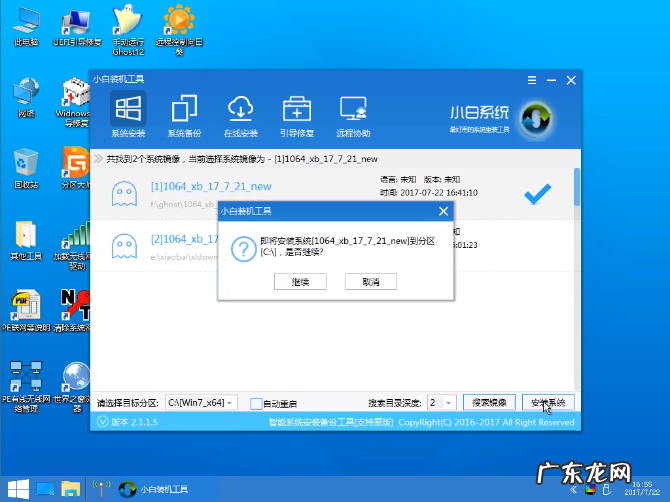670x502 pixels.
Task: Click the 安装系统 button
Action: [548, 402]
